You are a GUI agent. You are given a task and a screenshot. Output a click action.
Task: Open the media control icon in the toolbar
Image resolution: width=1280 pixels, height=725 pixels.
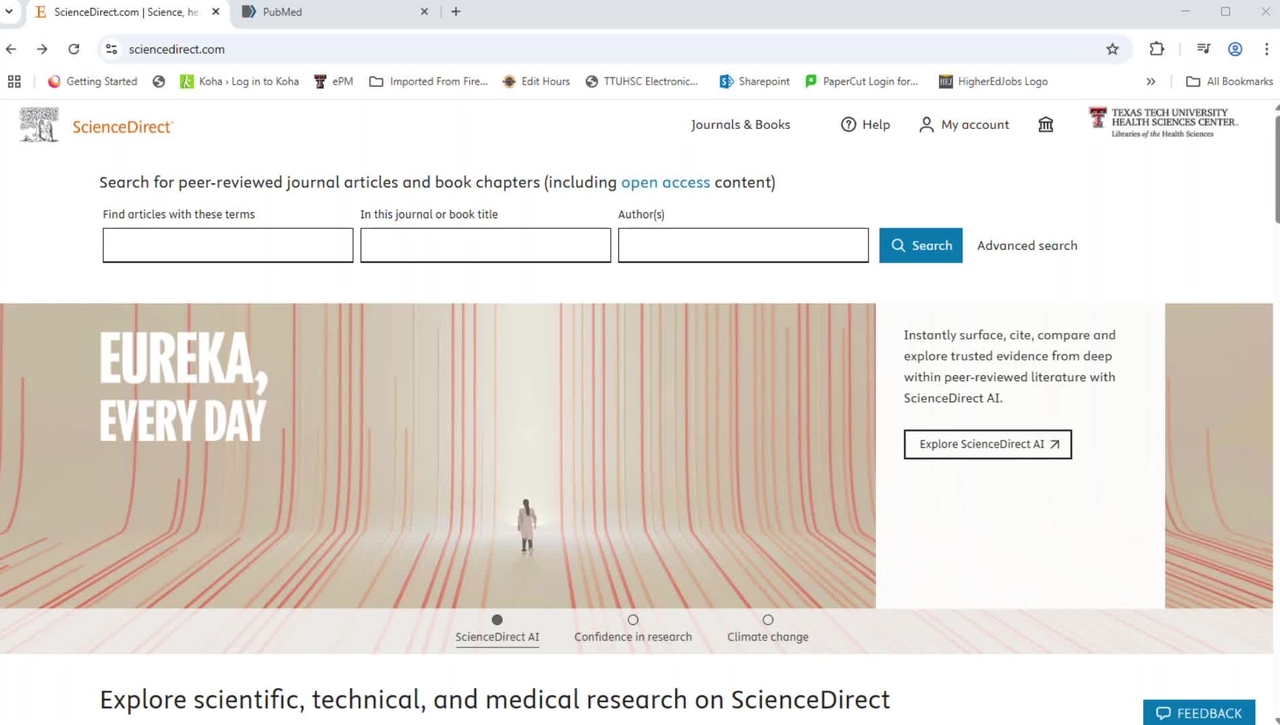[x=1204, y=49]
